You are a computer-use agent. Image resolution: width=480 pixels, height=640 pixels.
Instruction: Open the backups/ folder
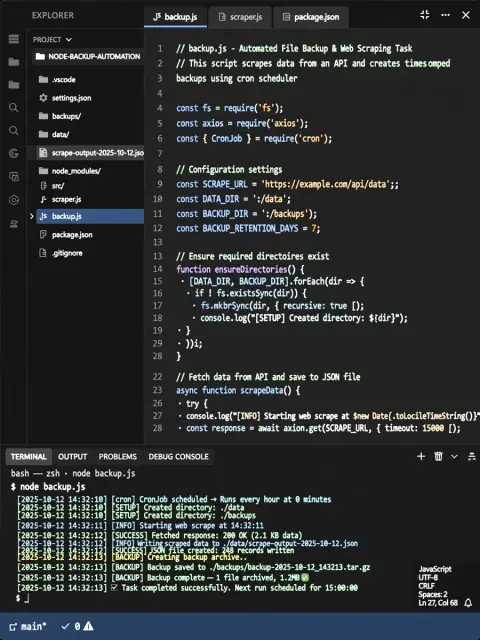[x=60, y=116]
